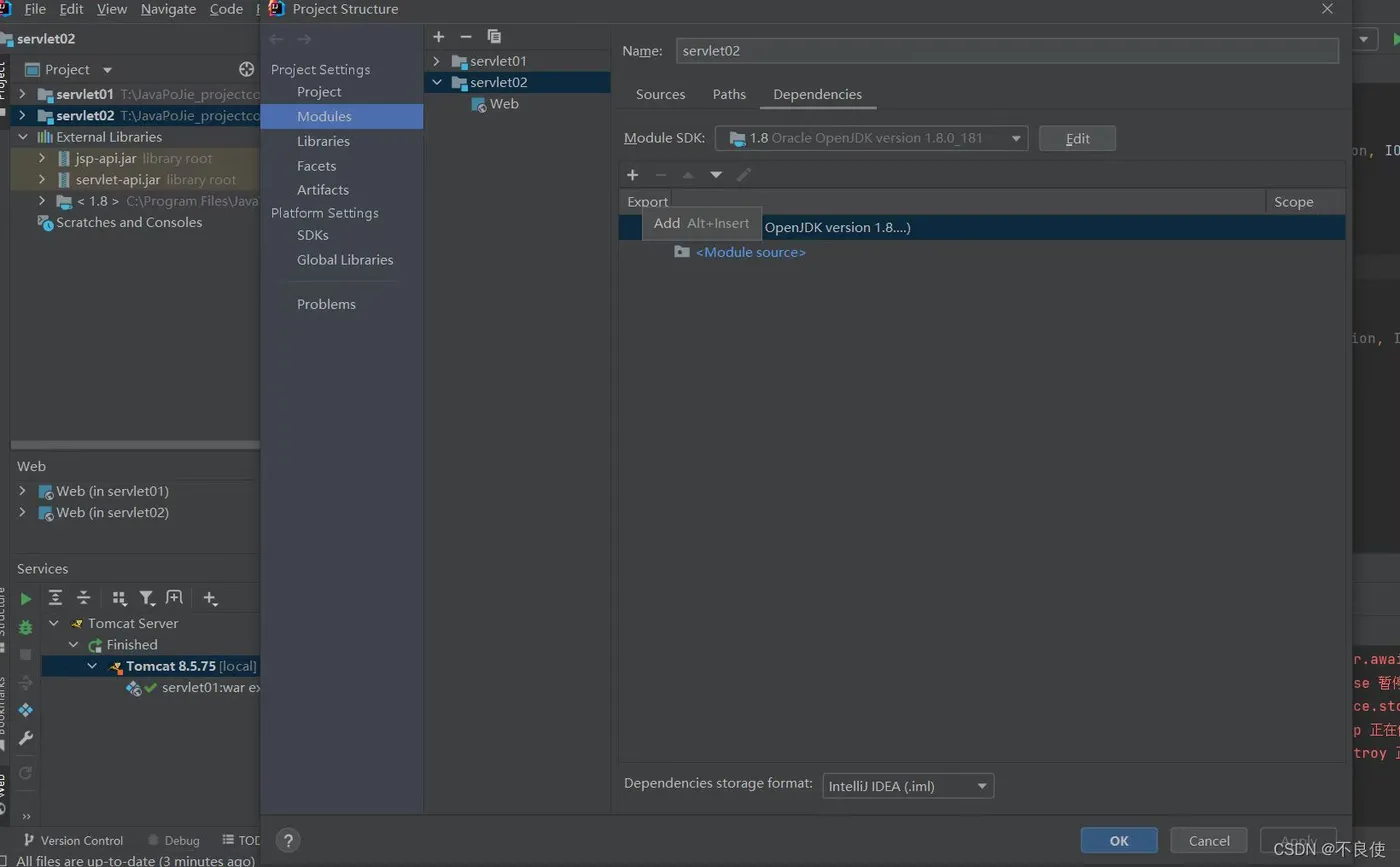Click Expand All icon in Services toolbar
The image size is (1400, 867).
pos(56,598)
